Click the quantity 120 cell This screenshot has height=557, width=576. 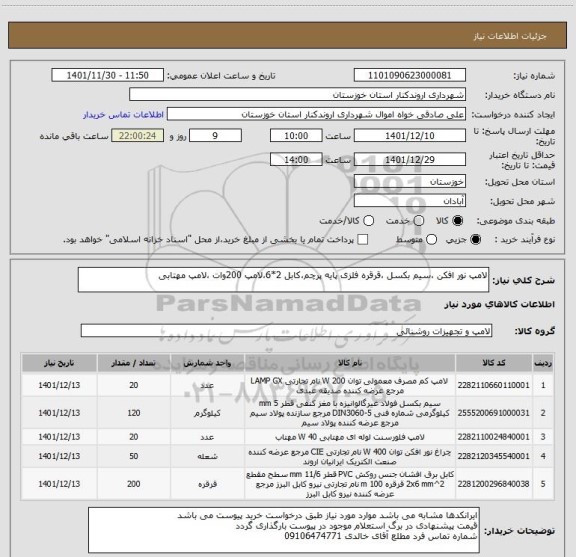(133, 413)
